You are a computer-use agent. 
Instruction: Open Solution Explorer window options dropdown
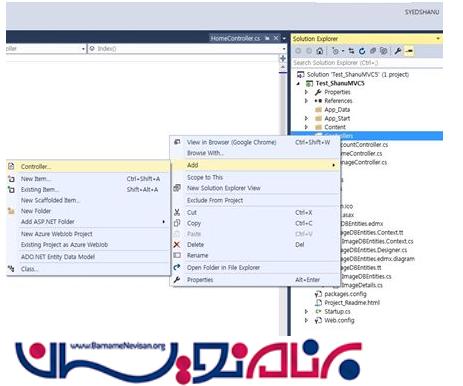tap(438, 39)
